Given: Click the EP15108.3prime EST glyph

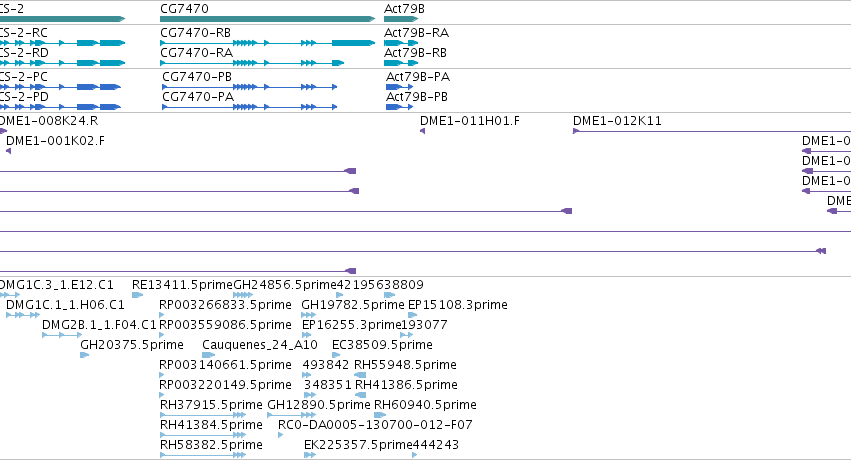Looking at the screenshot, I should coord(412,315).
